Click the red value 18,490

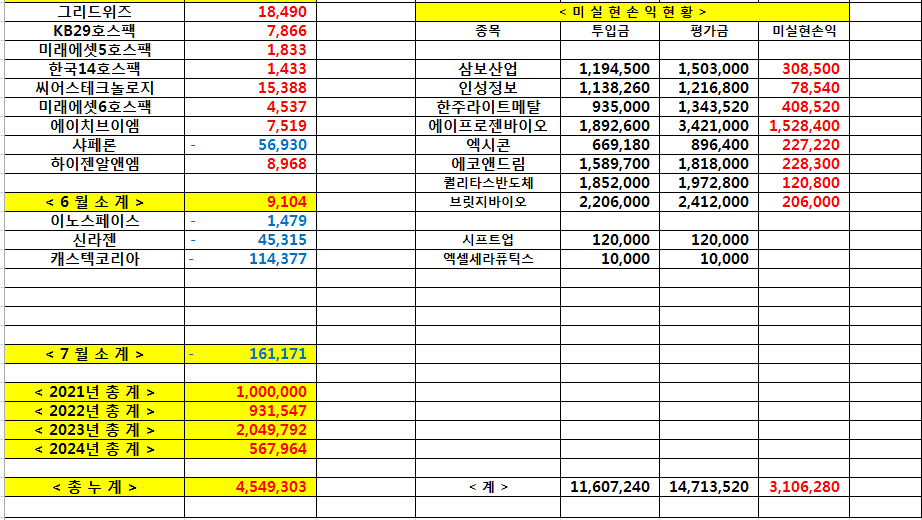[x=282, y=12]
